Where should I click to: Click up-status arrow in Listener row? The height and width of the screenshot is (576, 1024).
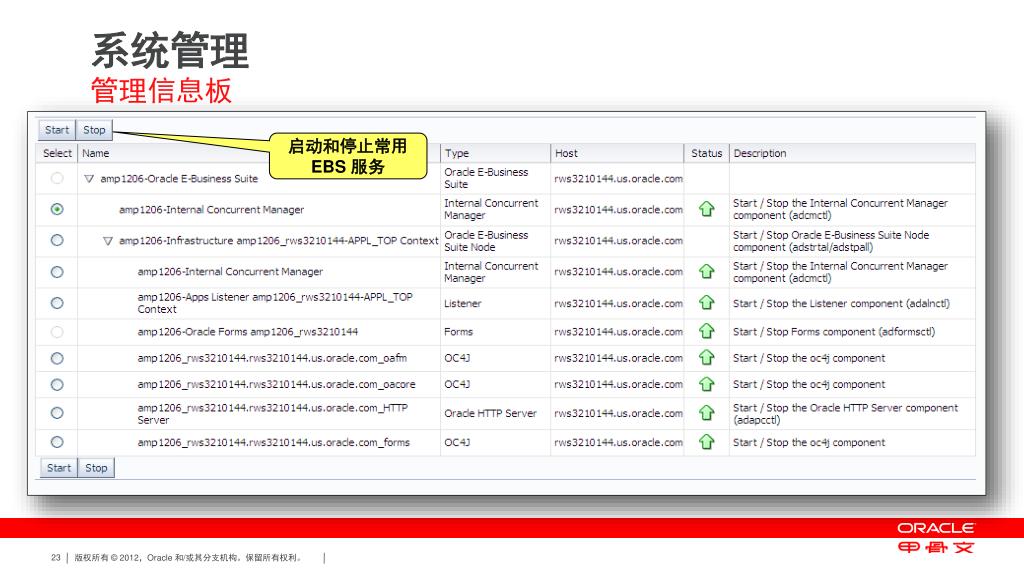707,303
